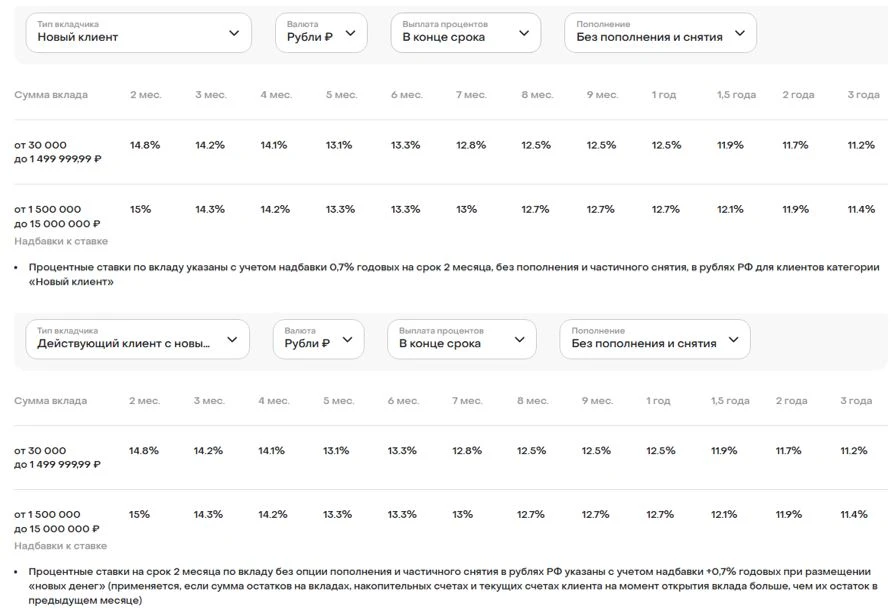Image resolution: width=891 pixels, height=610 pixels.
Task: Open "Надбавки к ставке" link under existing-client table
Action: point(61,546)
